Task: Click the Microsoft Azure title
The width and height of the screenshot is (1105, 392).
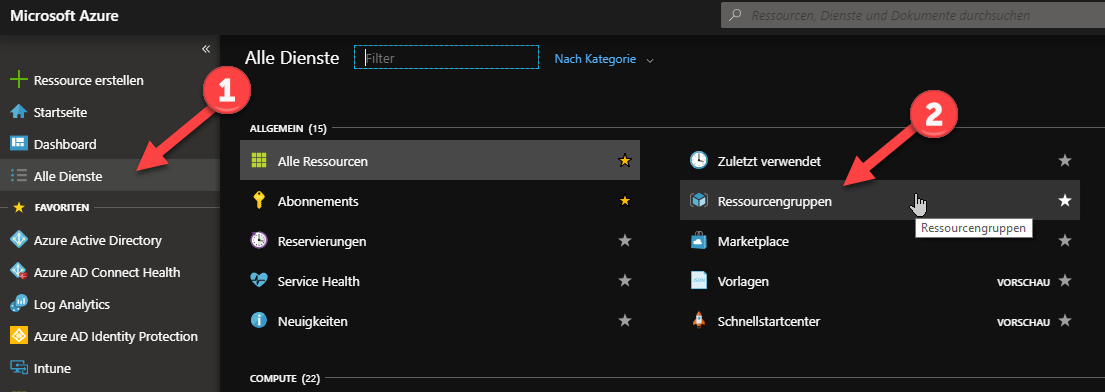Action: [x=64, y=16]
